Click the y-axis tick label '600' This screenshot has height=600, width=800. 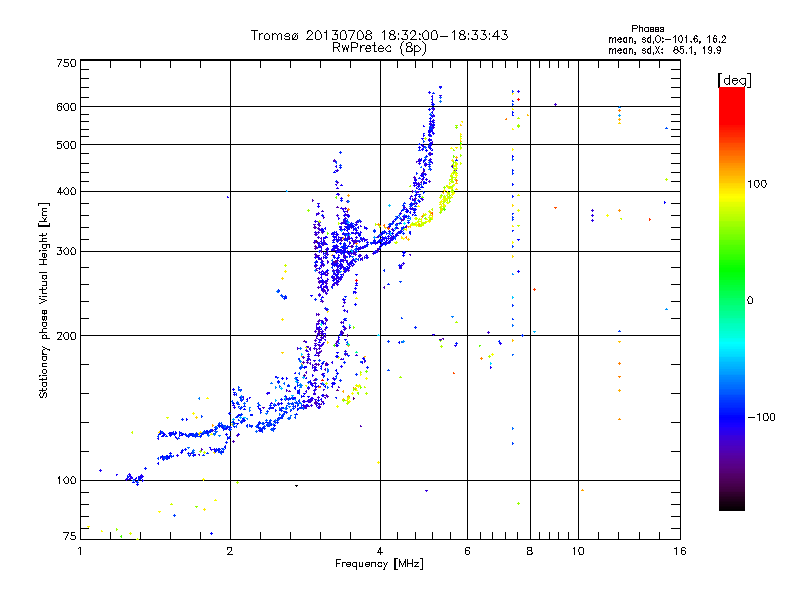point(66,107)
